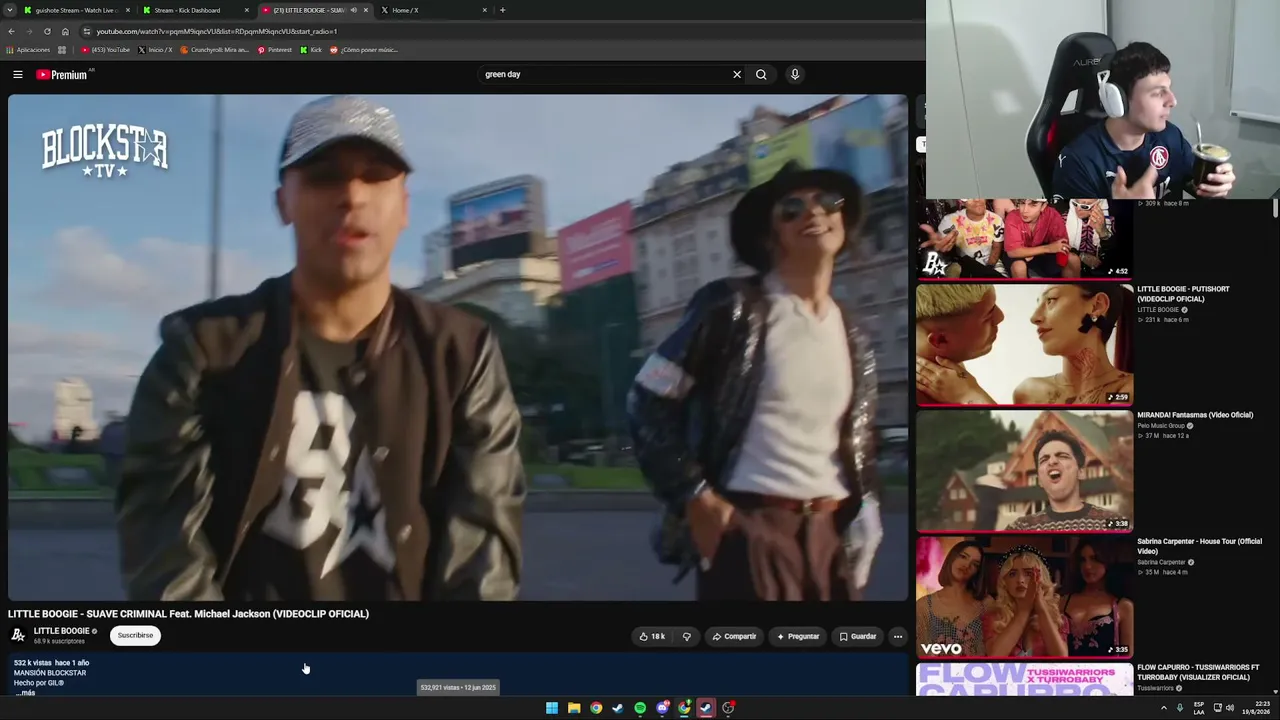Show hidden system tray icons
Image resolution: width=1280 pixels, height=720 pixels.
click(1163, 708)
